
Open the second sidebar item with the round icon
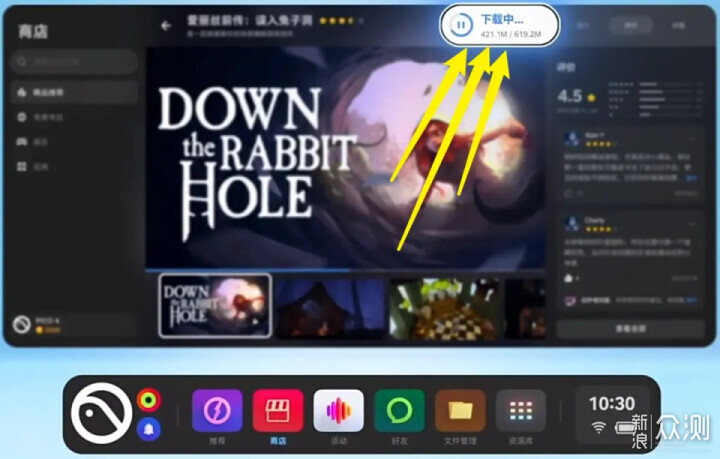[74, 117]
